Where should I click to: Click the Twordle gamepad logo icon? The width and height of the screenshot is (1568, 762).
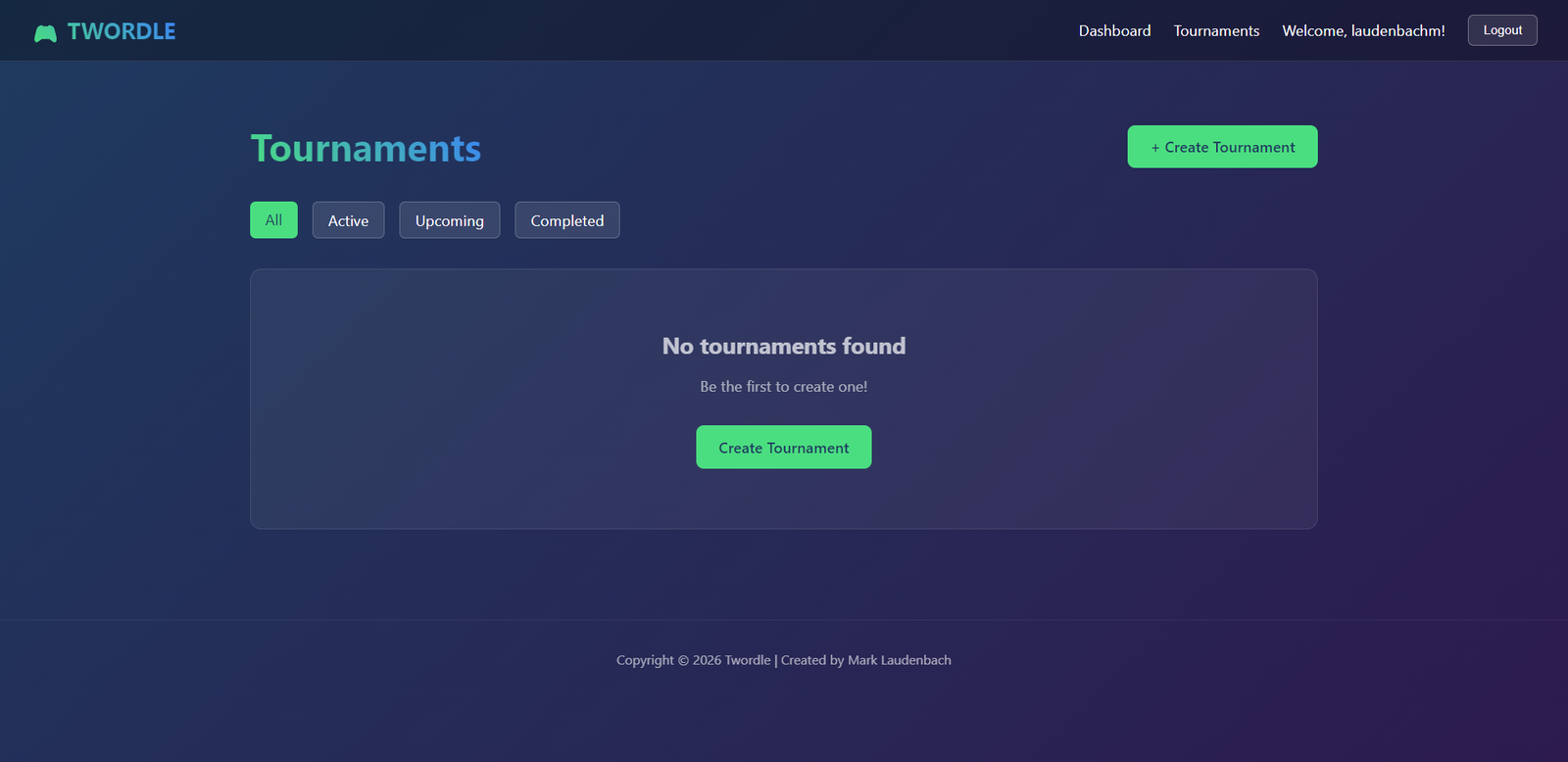(45, 33)
